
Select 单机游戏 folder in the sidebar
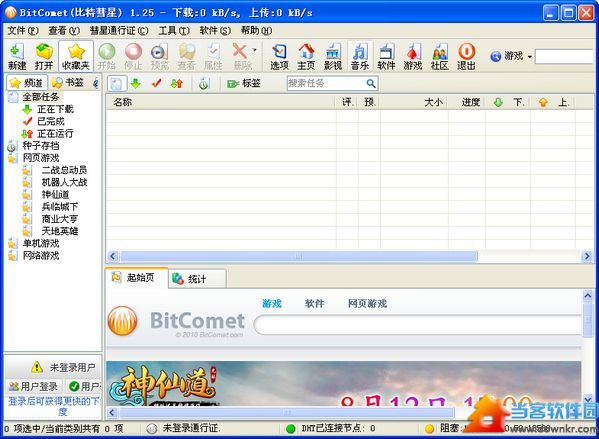40,243
